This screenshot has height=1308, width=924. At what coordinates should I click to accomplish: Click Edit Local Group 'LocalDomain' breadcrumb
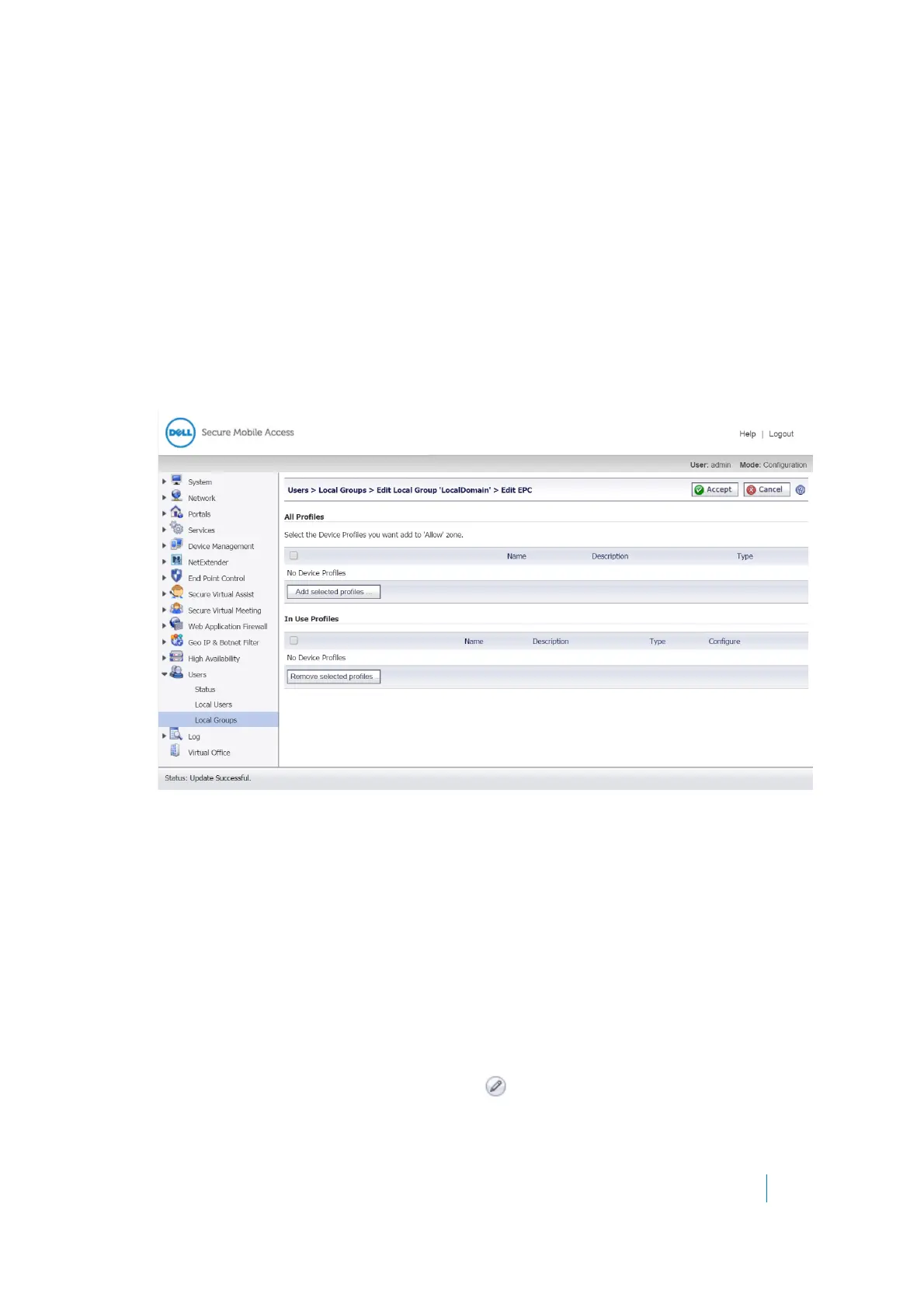coord(433,490)
